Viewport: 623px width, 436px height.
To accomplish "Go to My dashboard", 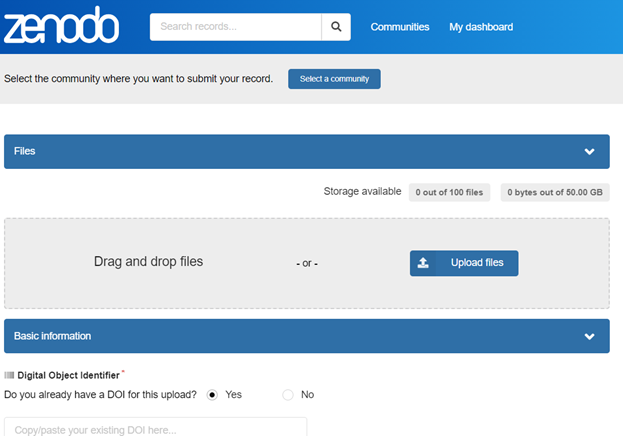I will click(x=481, y=27).
